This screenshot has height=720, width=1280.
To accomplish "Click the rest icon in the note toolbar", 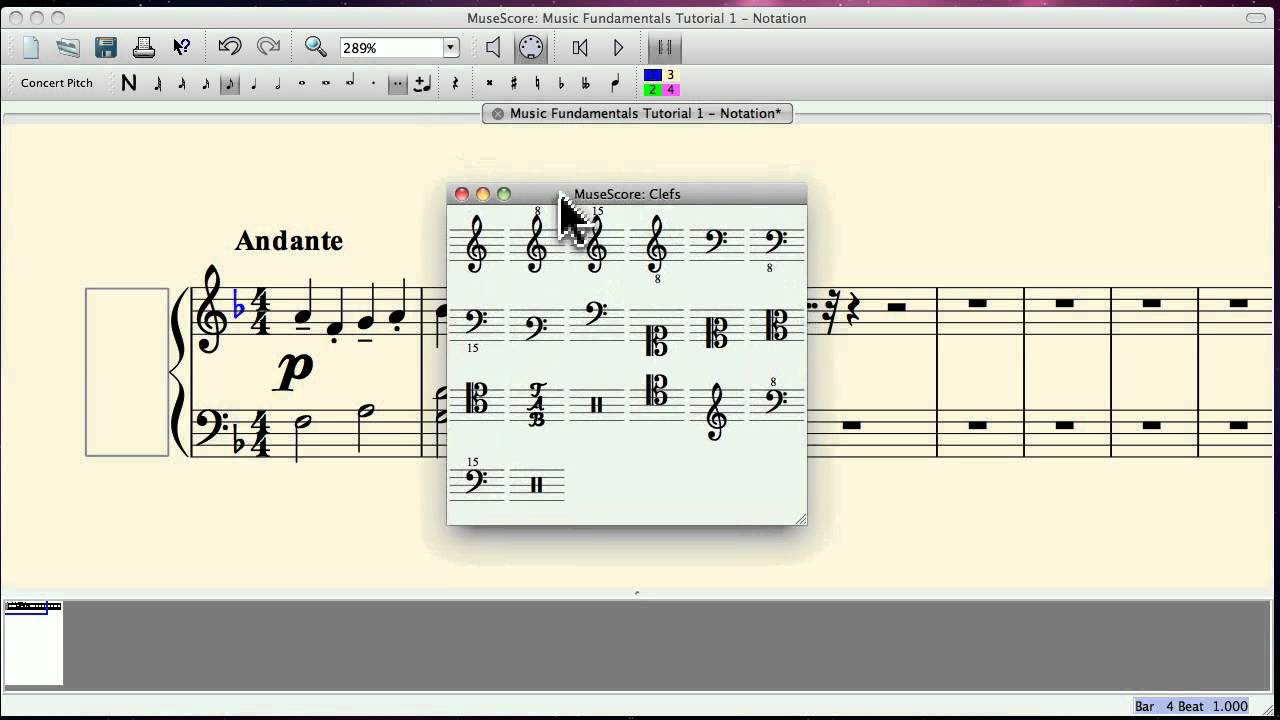I will [455, 84].
